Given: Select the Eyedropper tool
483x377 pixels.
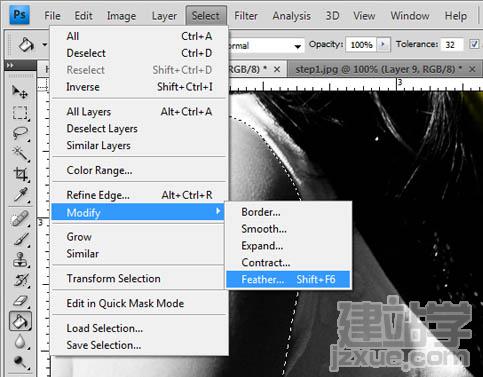Looking at the screenshot, I should pos(20,195).
